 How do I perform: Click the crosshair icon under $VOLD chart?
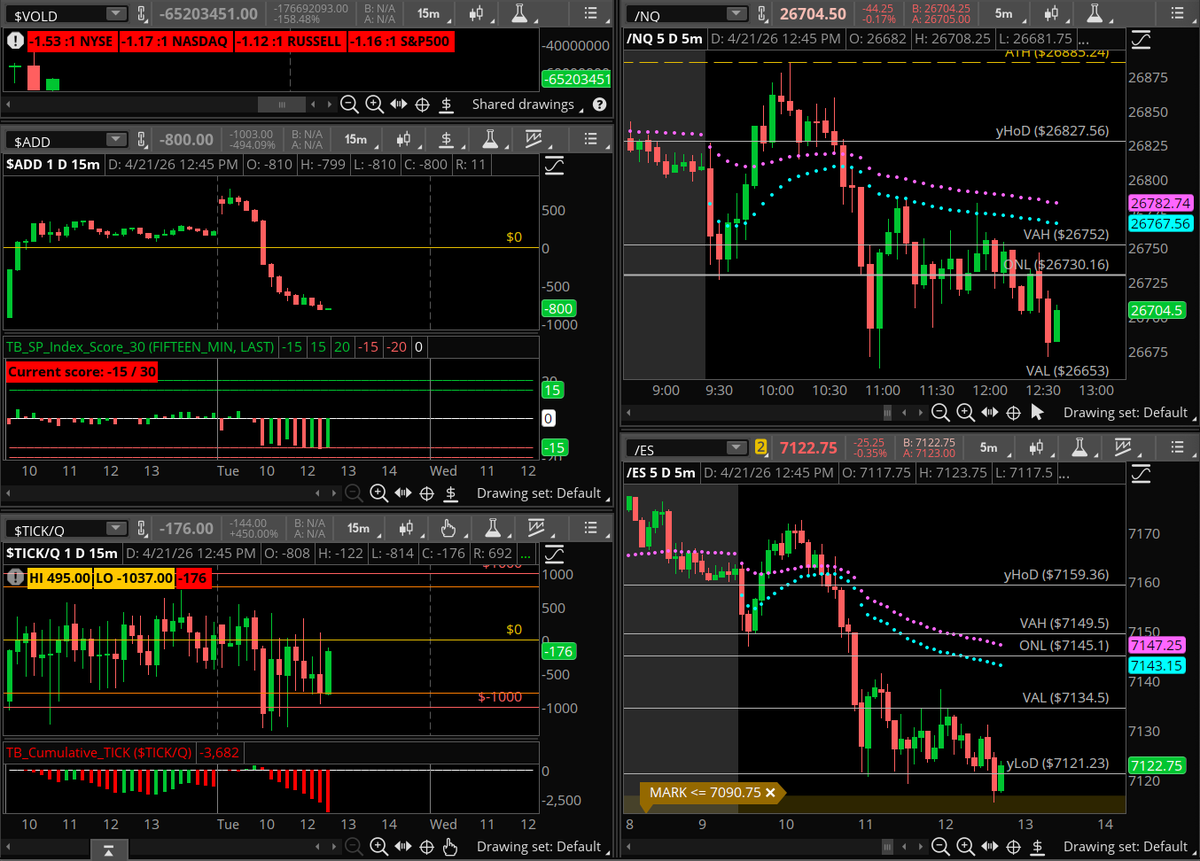point(422,104)
